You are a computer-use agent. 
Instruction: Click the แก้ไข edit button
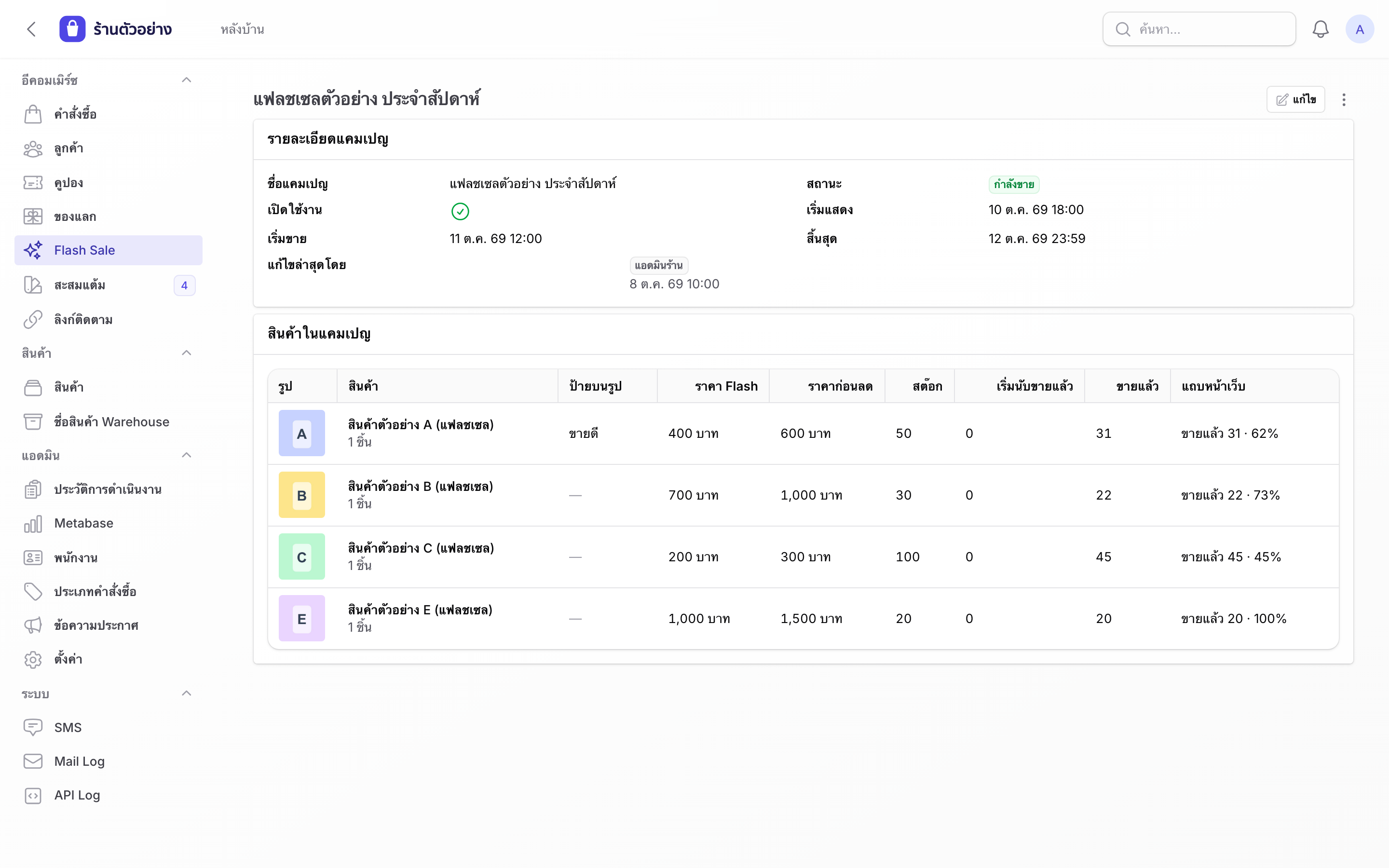pos(1295,100)
